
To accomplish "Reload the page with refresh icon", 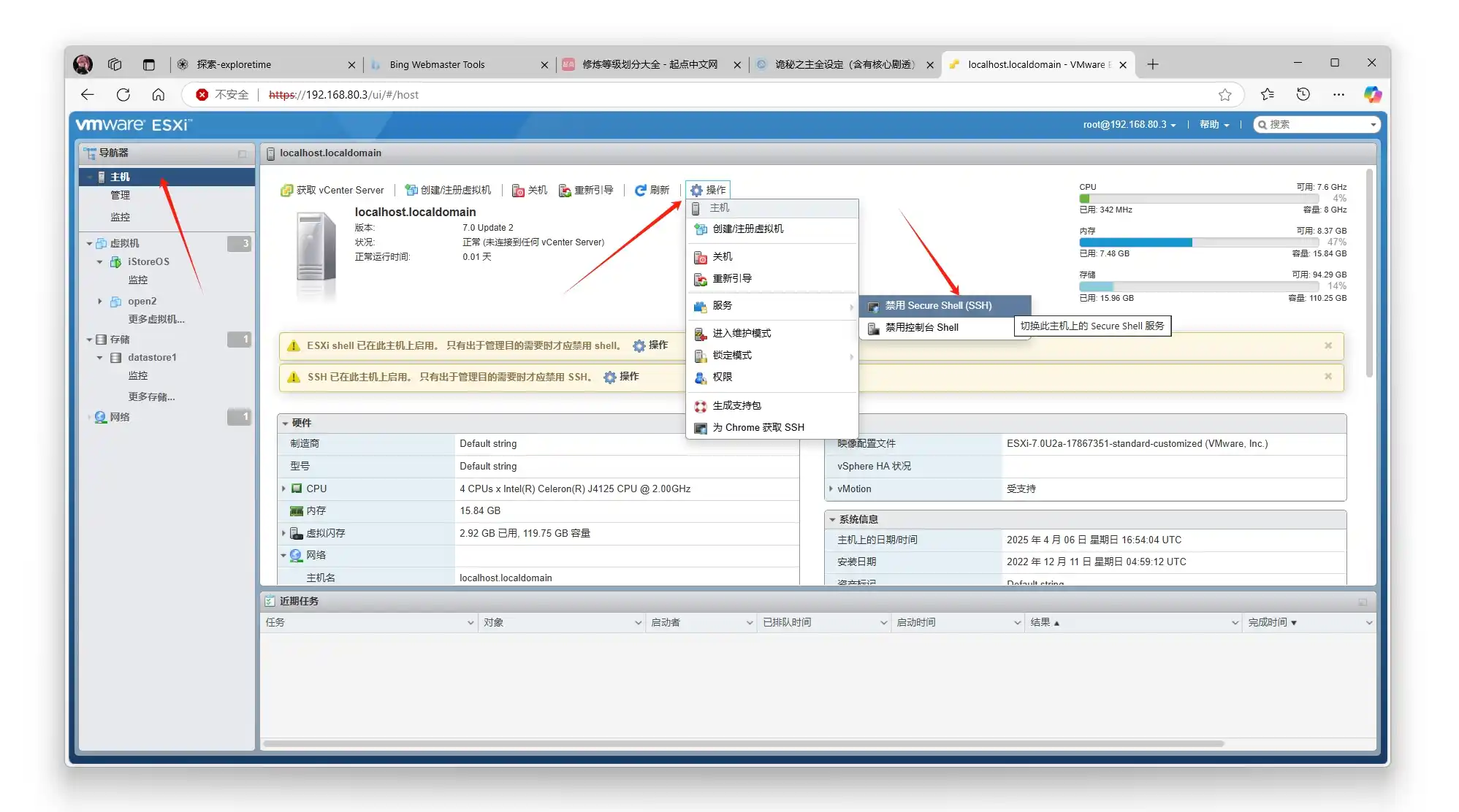I will click(x=123, y=94).
